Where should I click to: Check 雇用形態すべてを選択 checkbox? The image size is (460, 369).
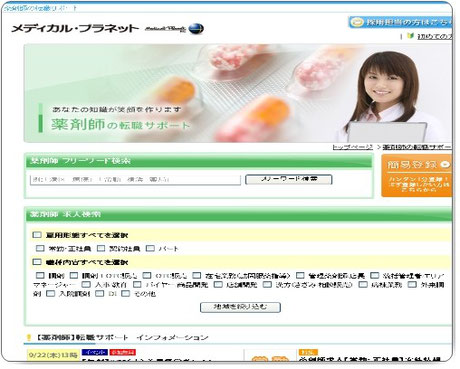pyautogui.click(x=37, y=235)
